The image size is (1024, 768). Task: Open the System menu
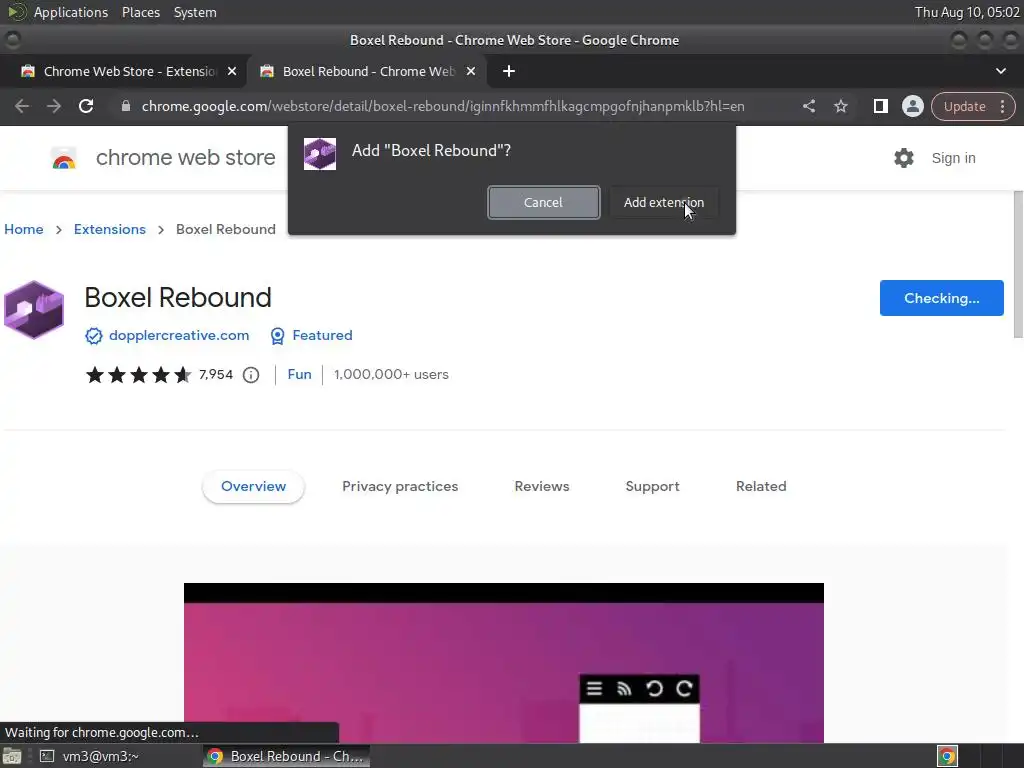pos(195,12)
